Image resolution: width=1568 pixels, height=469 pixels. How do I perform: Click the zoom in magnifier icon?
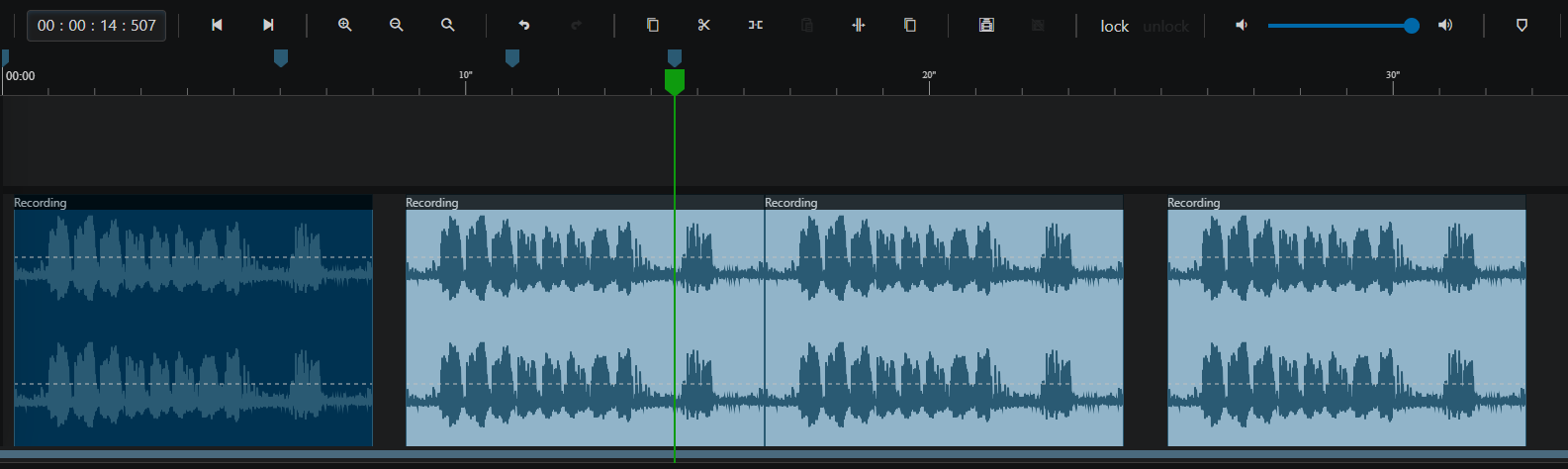click(x=345, y=25)
